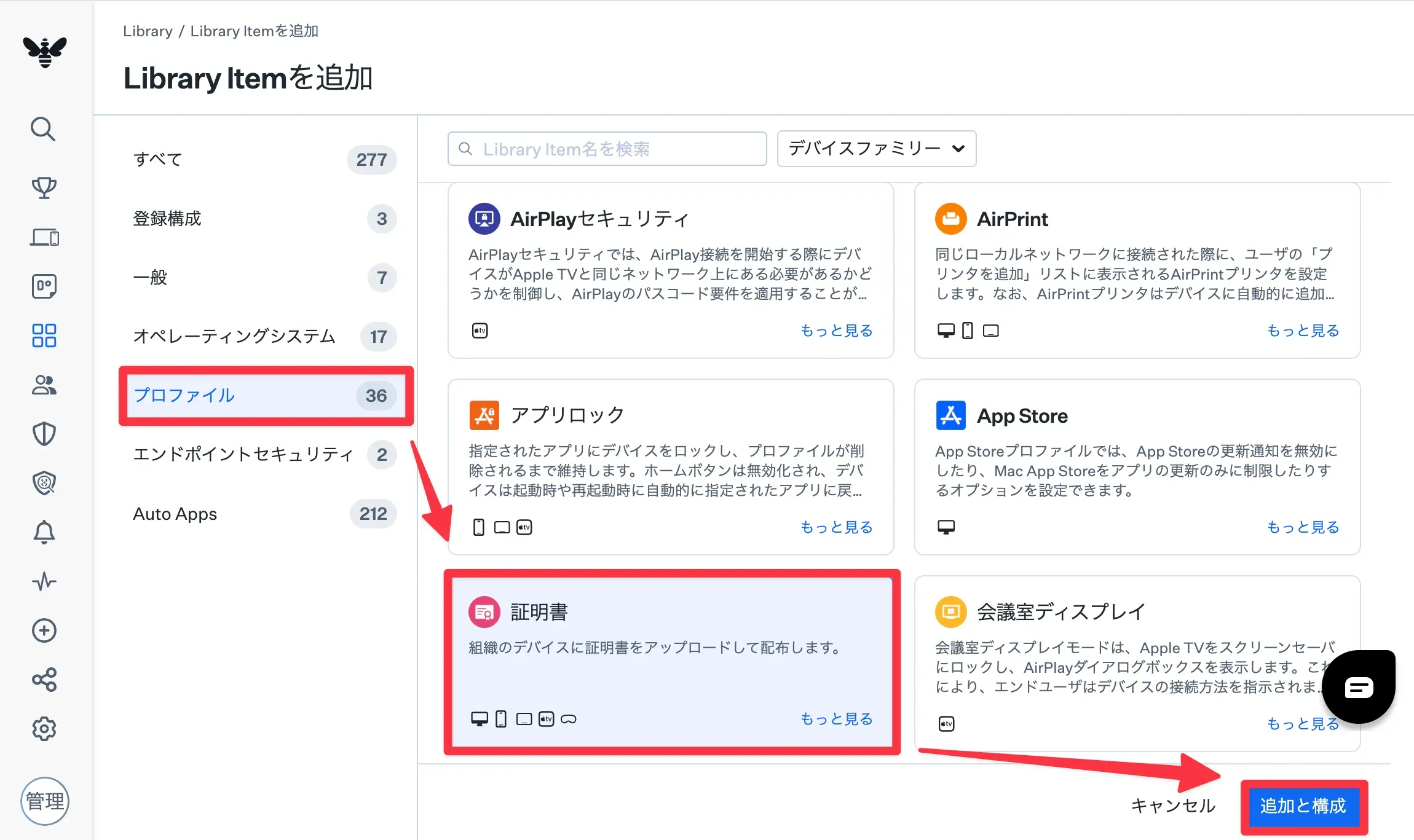Image resolution: width=1414 pixels, height=840 pixels.
Task: Click the activity pulse sidebar icon
Action: [44, 581]
